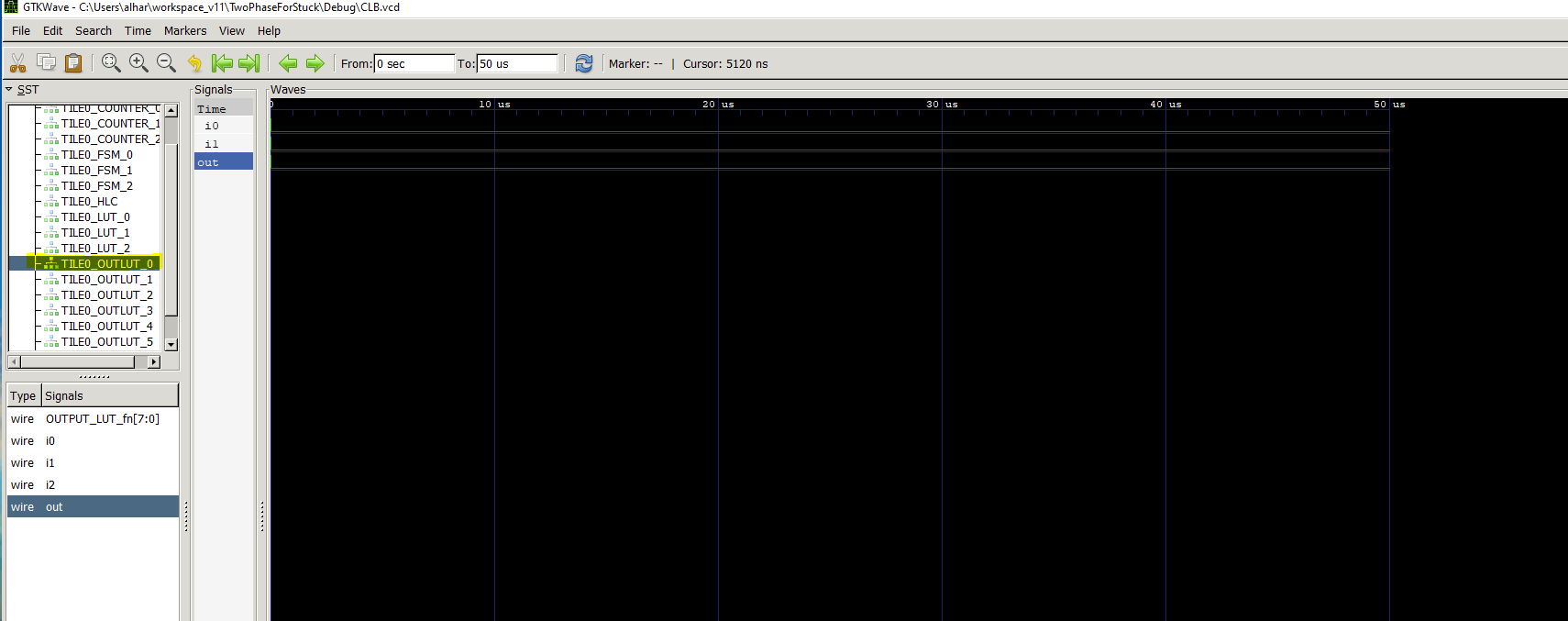Select TILE0_OUTLUT_4 in the tree
1568x621 pixels.
(x=107, y=327)
